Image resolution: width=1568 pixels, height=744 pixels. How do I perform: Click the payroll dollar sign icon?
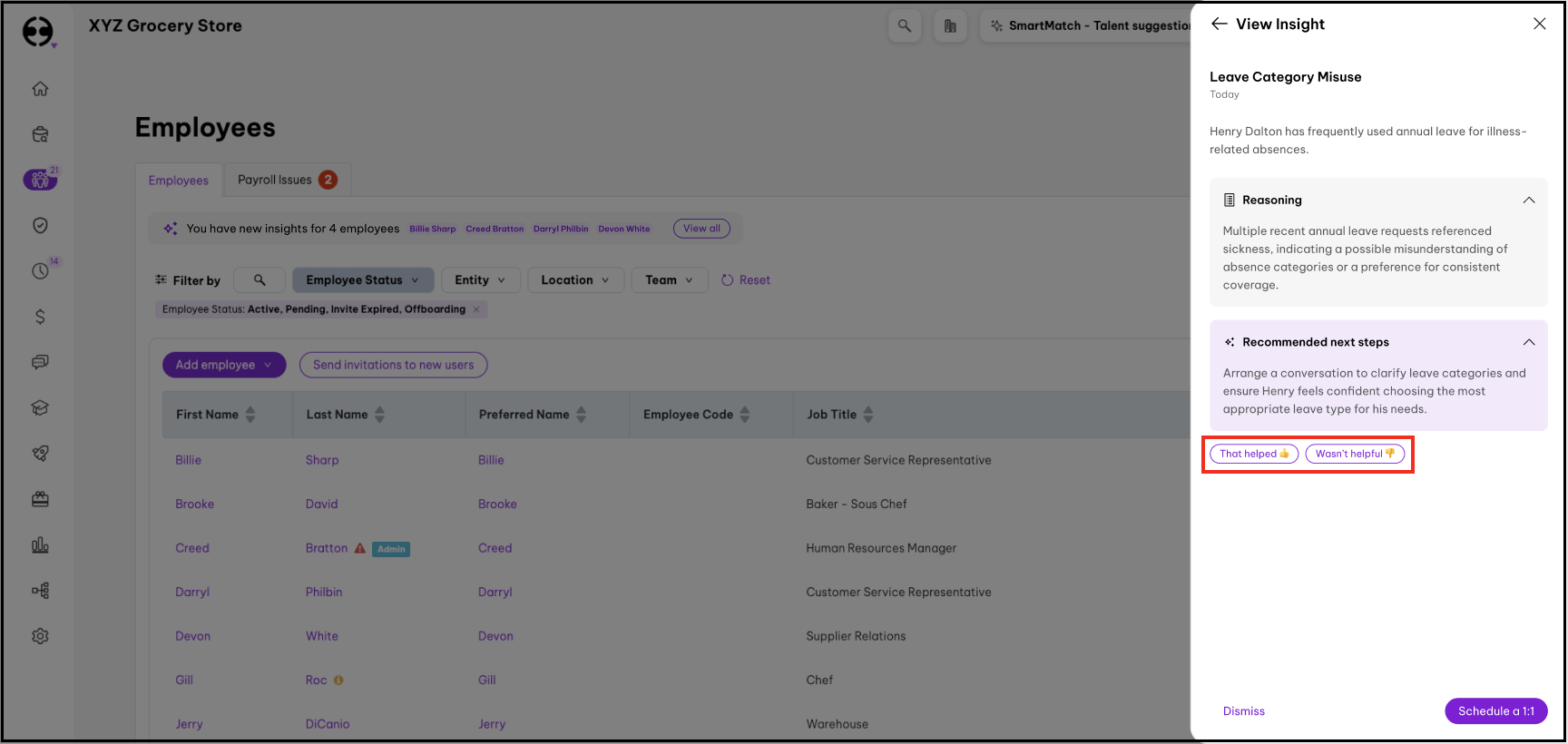tap(40, 317)
